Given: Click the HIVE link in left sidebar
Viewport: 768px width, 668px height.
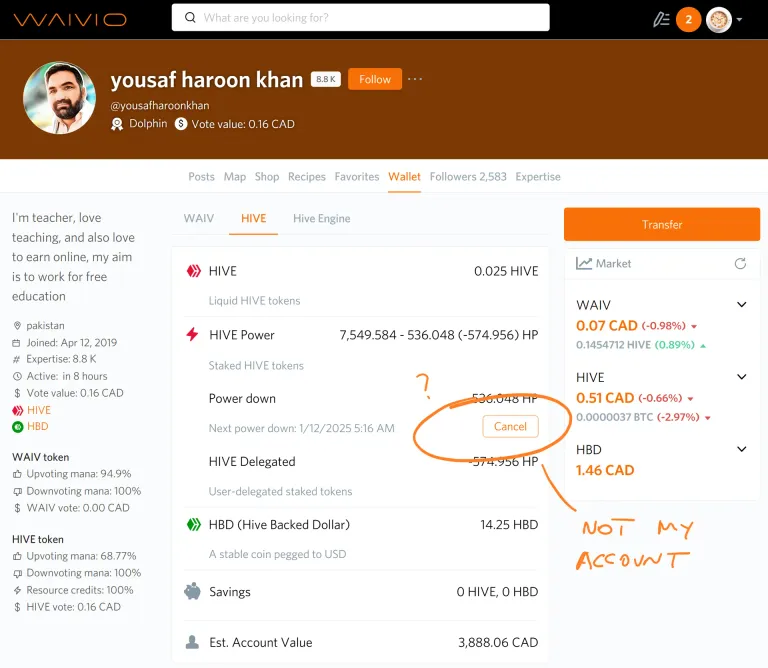Looking at the screenshot, I should 39,410.
